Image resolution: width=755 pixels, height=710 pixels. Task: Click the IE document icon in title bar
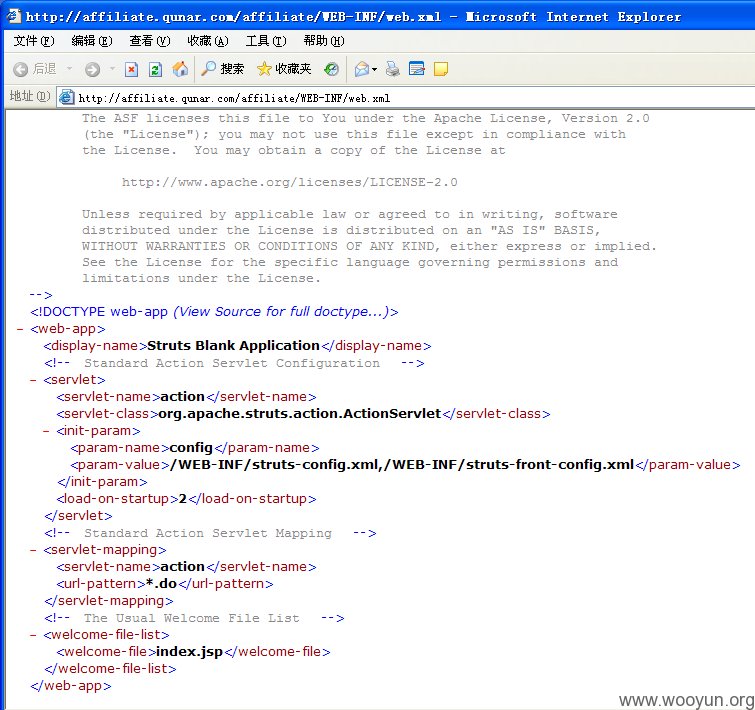pos(13,16)
